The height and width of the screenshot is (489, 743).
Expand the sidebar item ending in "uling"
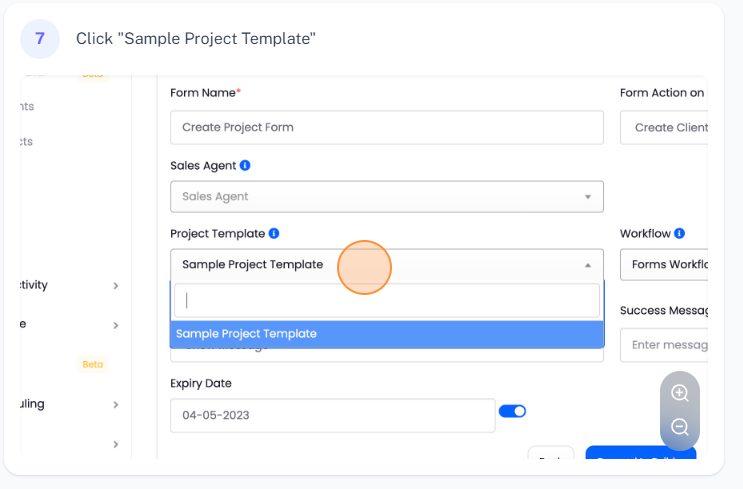(x=115, y=405)
